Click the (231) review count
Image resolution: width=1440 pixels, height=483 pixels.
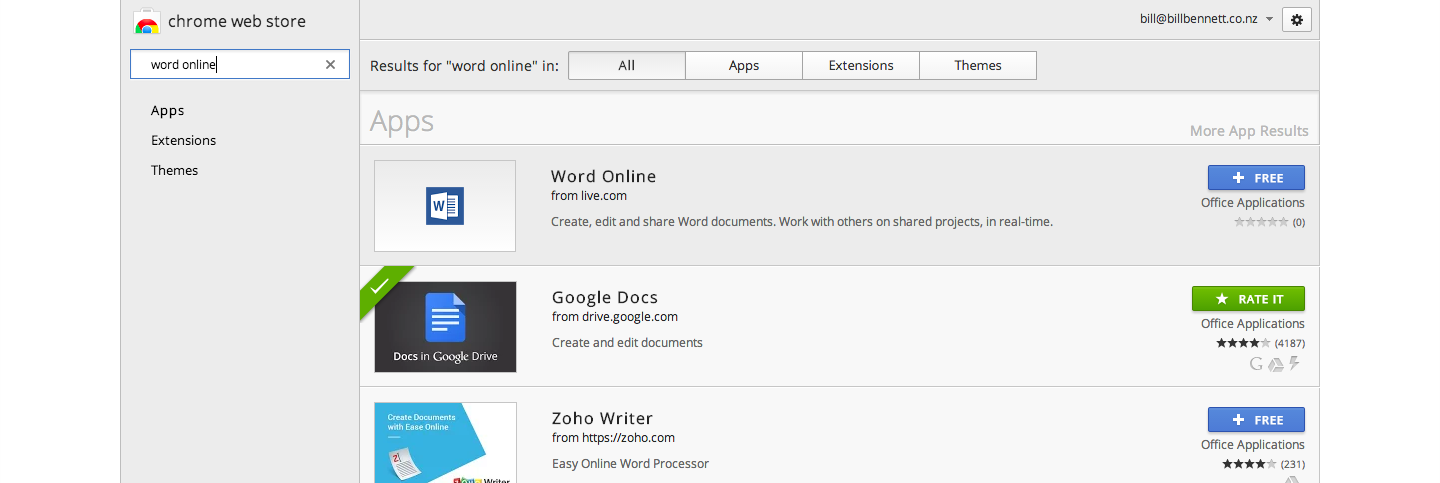1293,464
